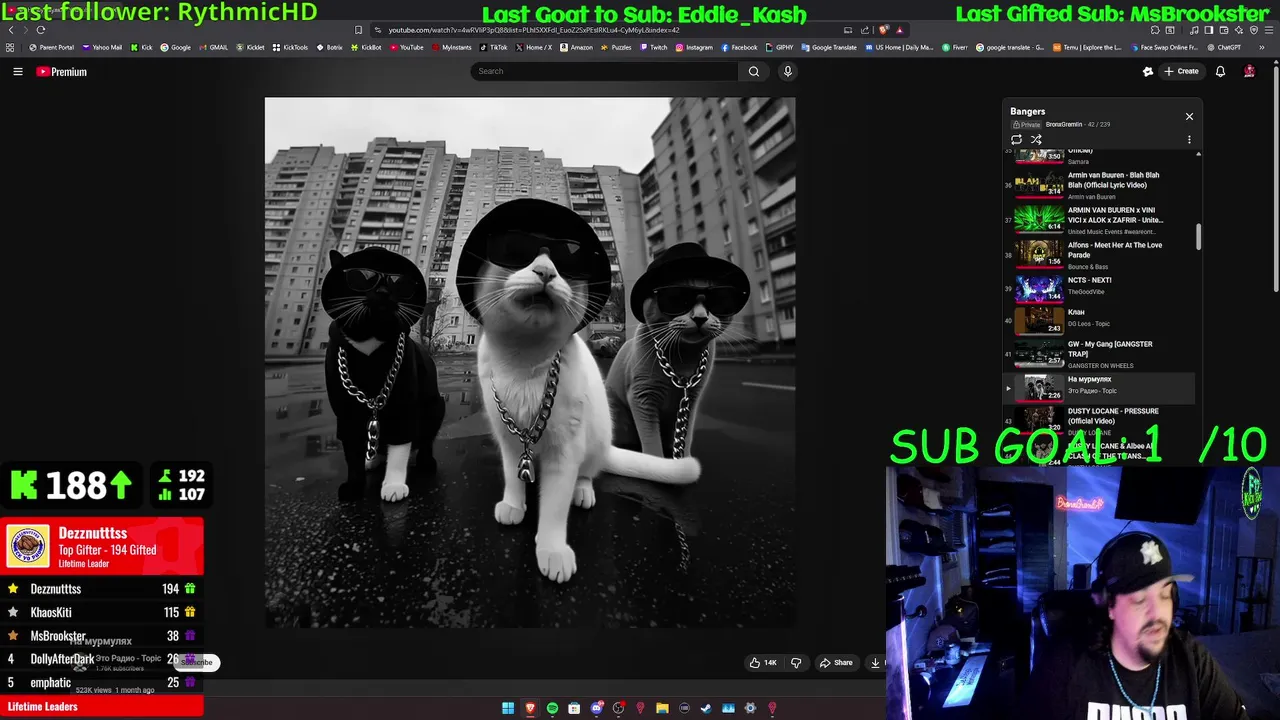1280x720 pixels.
Task: Reload the page with refresh icon
Action: tap(41, 30)
